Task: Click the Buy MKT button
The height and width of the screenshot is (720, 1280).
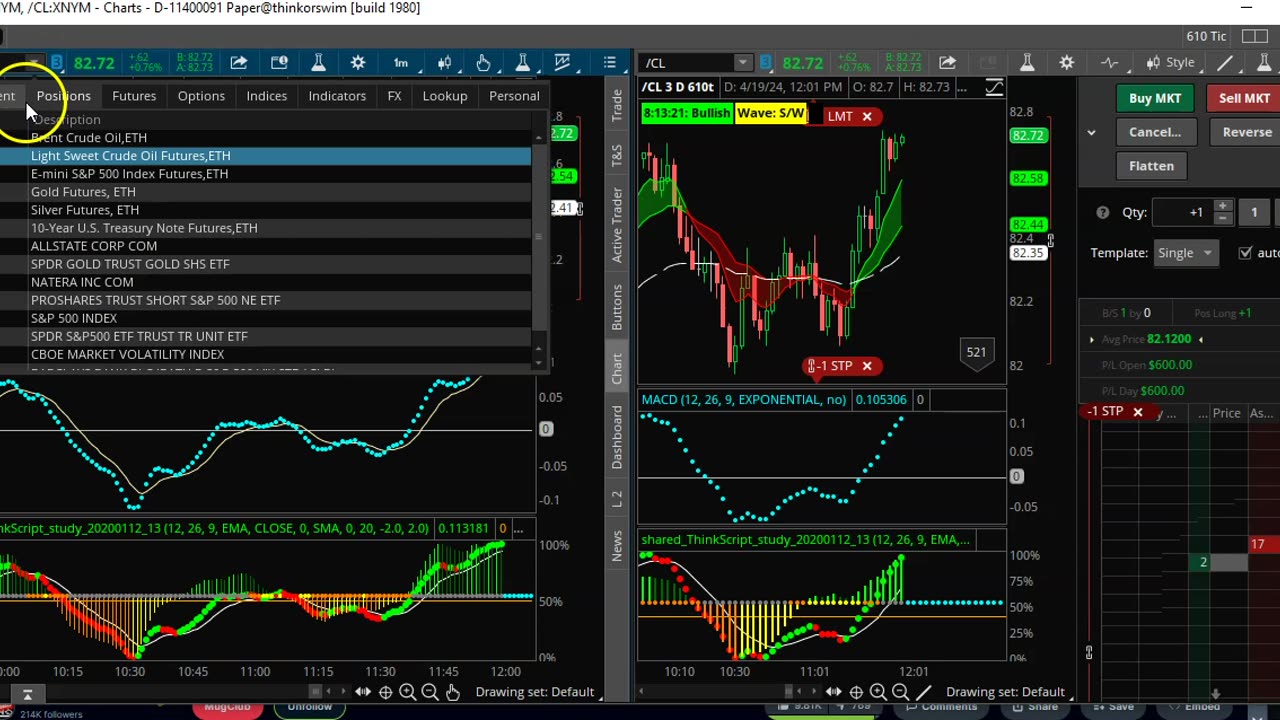Action: 1155,98
